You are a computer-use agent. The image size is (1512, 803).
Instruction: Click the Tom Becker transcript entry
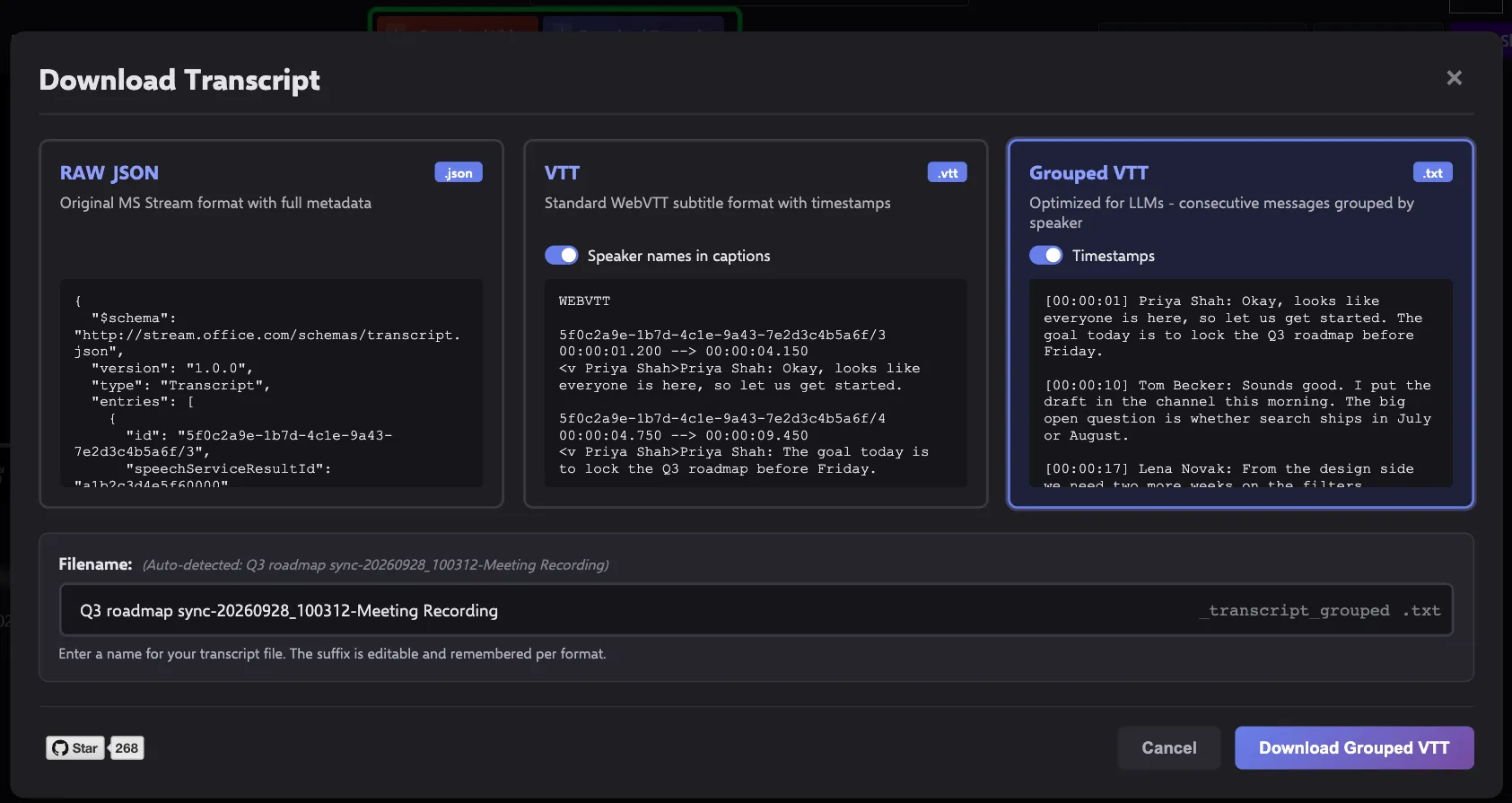(x=1237, y=410)
